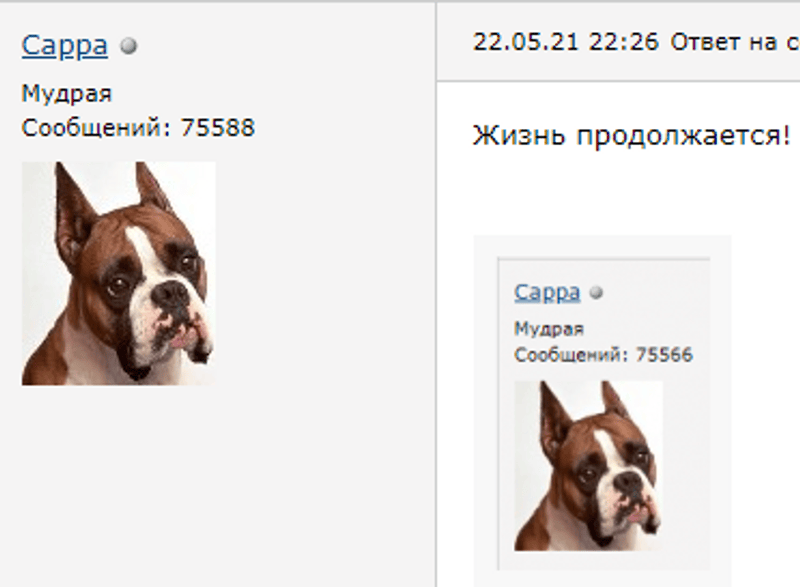Click the boxer dog's nose in the large avatar
This screenshot has height=587, width=800.
click(x=171, y=295)
